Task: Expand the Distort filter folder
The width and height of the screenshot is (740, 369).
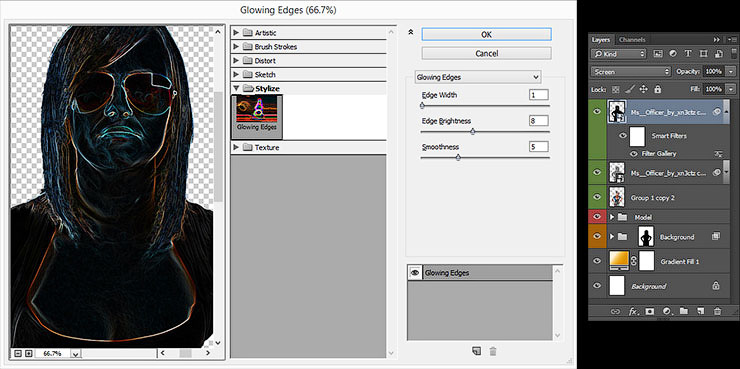Action: coord(236,61)
